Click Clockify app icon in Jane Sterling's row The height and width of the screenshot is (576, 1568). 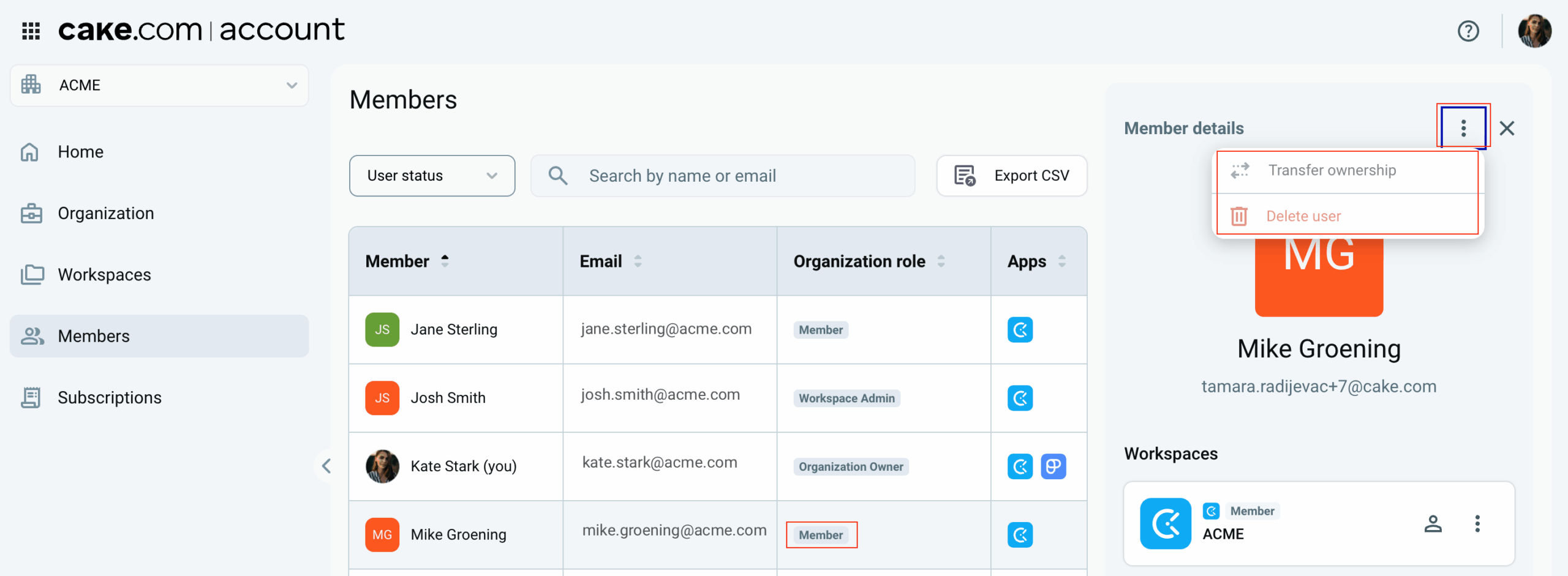coord(1020,330)
